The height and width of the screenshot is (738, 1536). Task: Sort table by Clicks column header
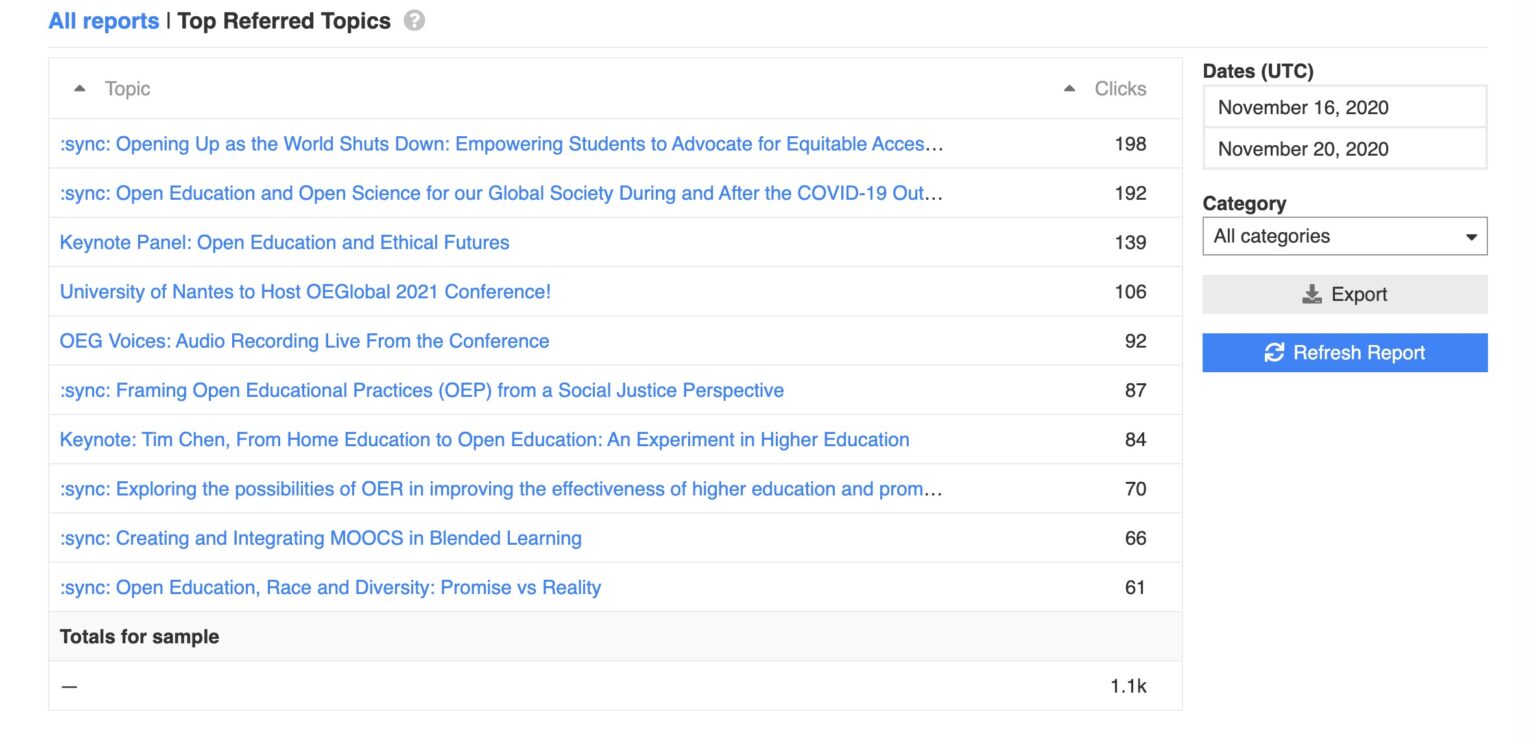pyautogui.click(x=1120, y=89)
